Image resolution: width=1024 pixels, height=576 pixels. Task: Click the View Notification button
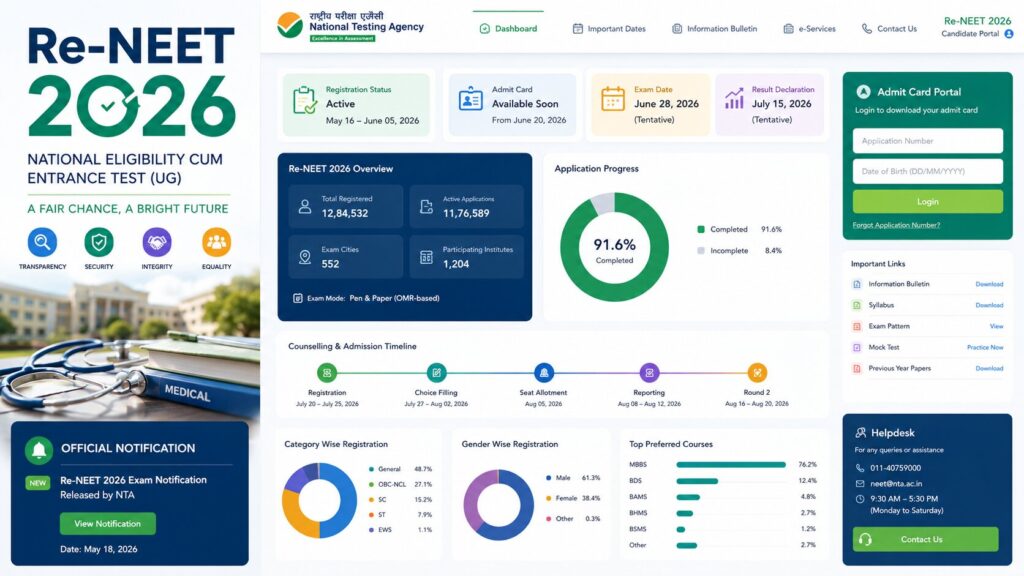click(108, 524)
